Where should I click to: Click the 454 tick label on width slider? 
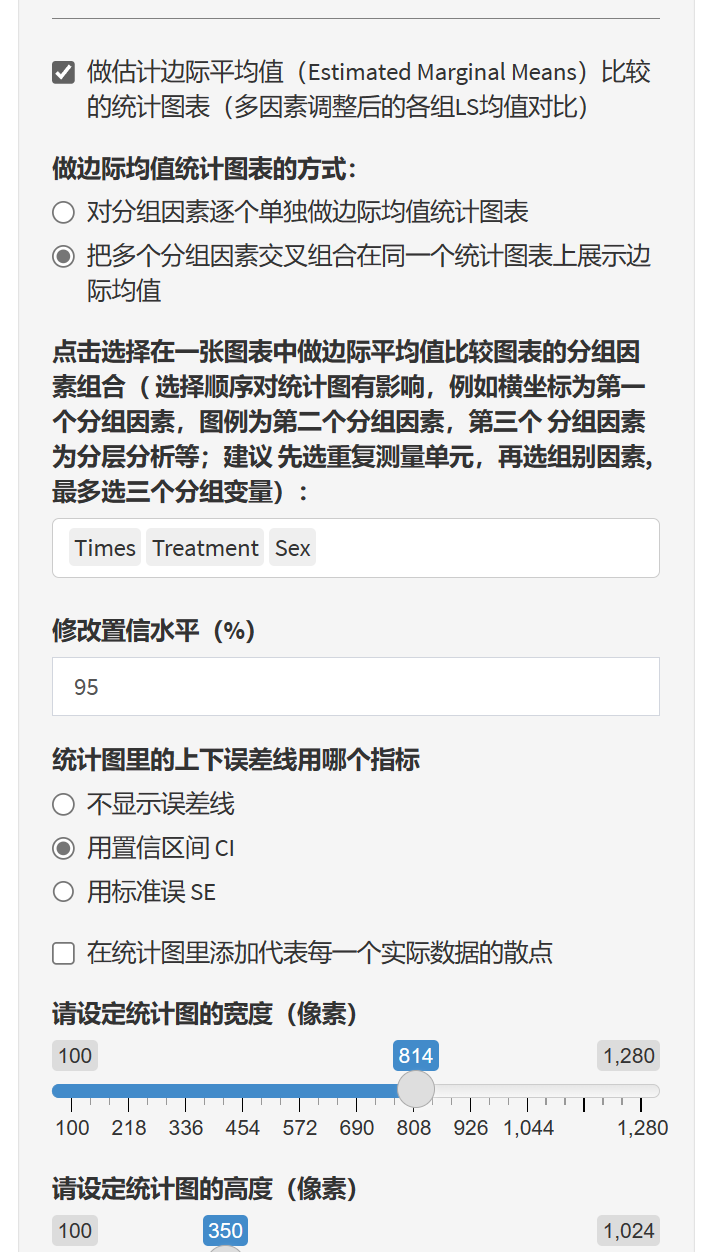[243, 1128]
